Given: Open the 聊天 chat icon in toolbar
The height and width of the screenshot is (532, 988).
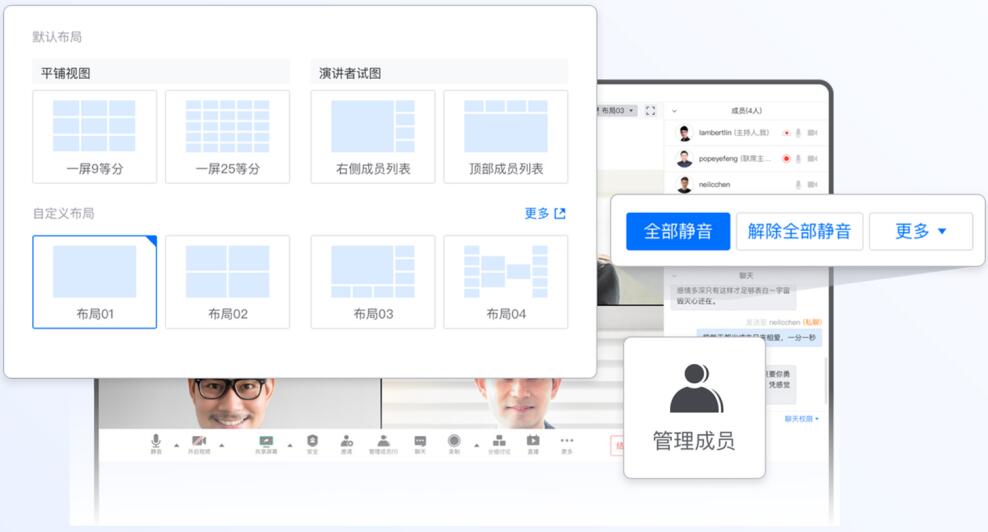Looking at the screenshot, I should 420,441.
